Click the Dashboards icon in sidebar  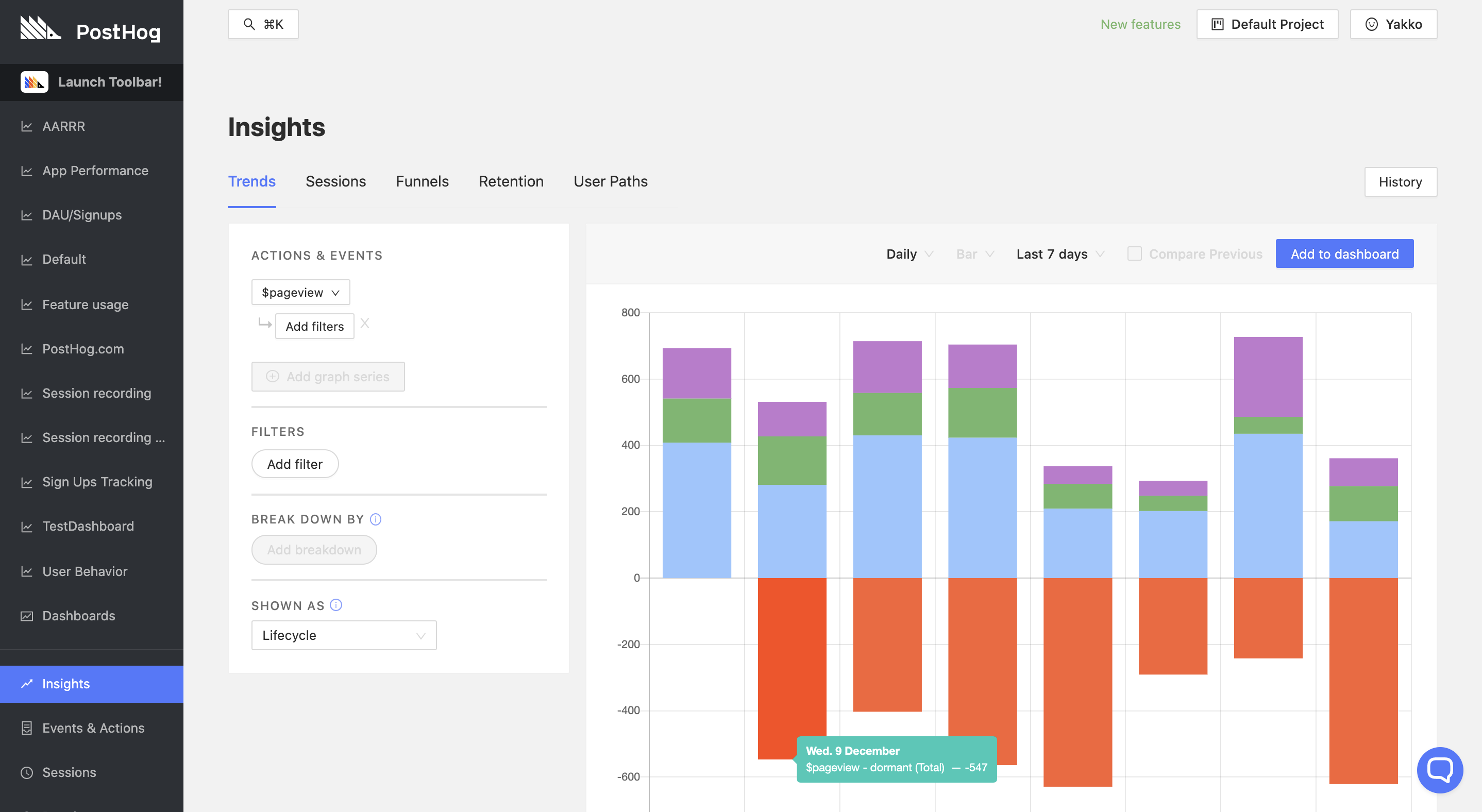[26, 615]
